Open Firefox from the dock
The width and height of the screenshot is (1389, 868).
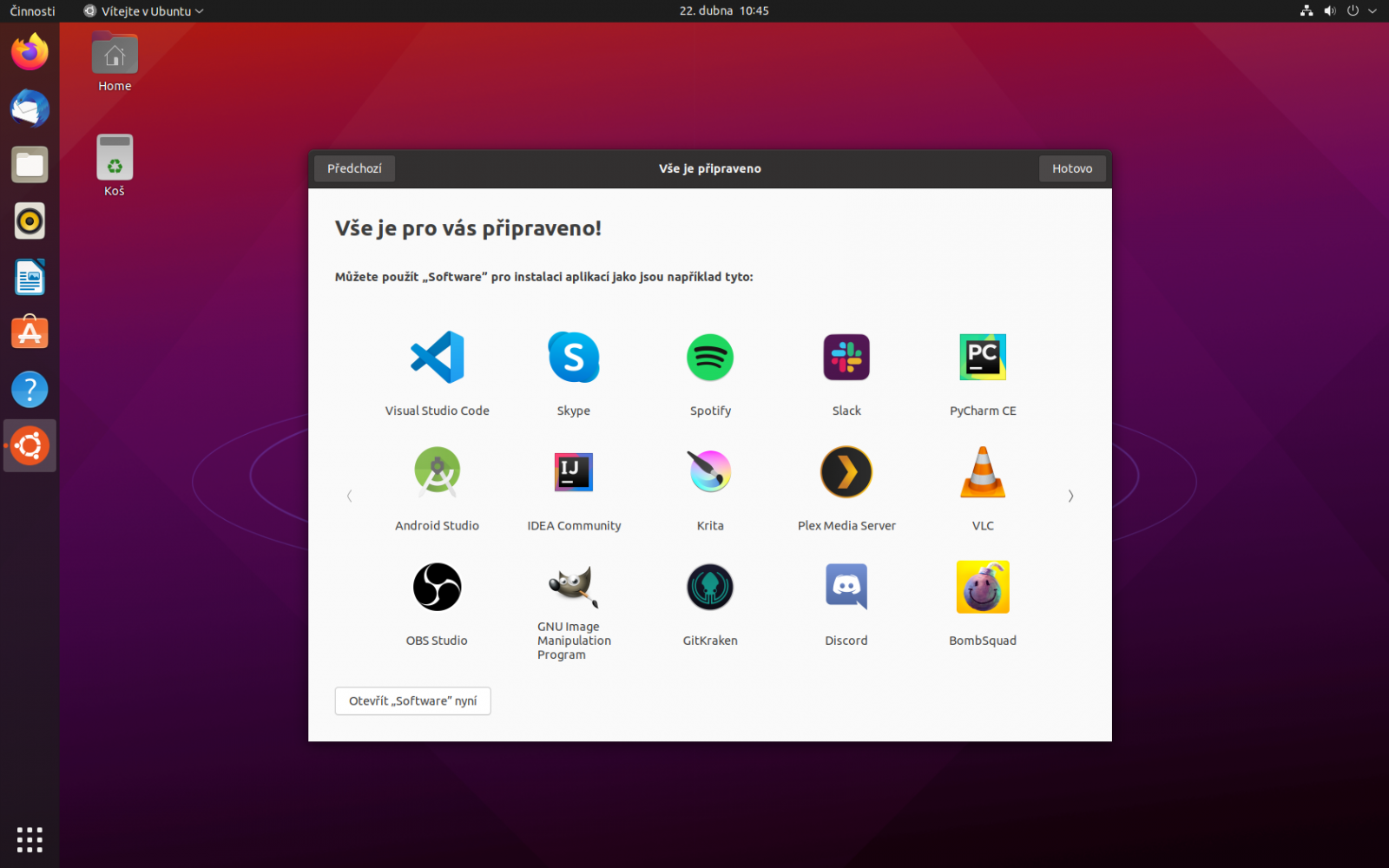[x=30, y=51]
